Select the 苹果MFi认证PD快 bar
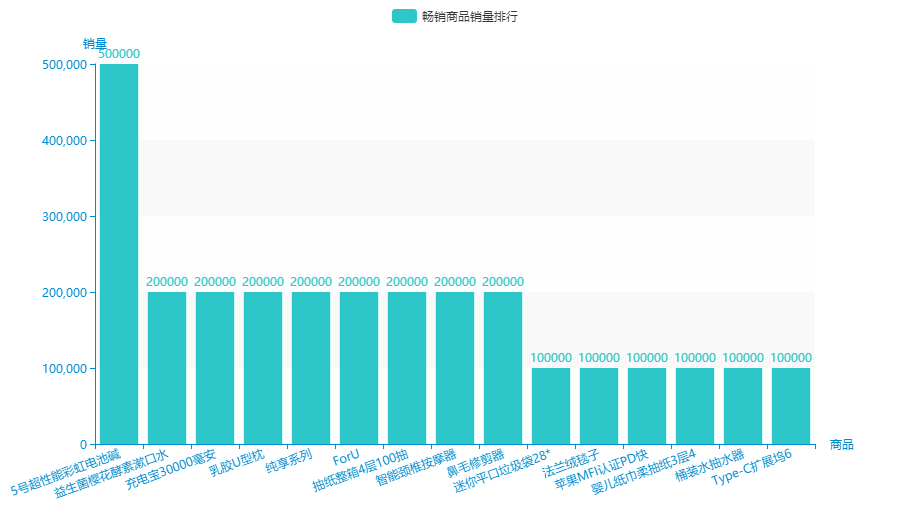The height and width of the screenshot is (530, 906). click(647, 406)
